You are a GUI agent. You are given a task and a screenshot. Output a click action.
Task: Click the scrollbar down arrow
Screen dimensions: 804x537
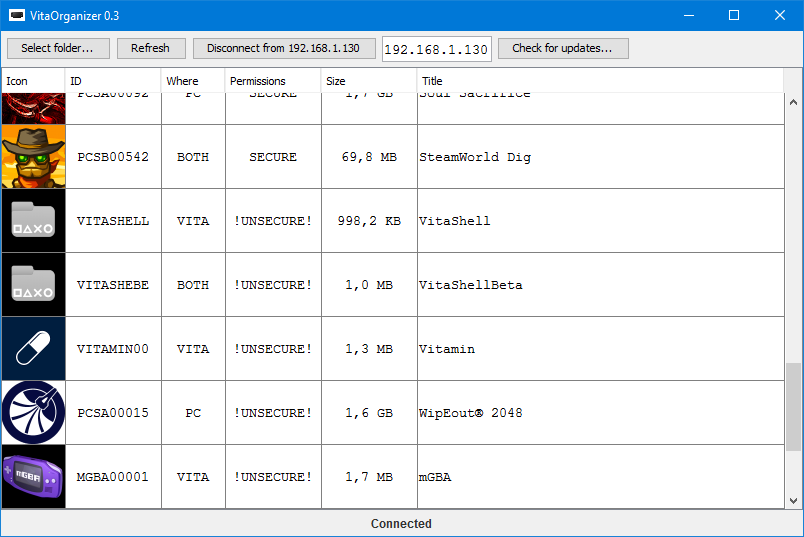pos(793,501)
